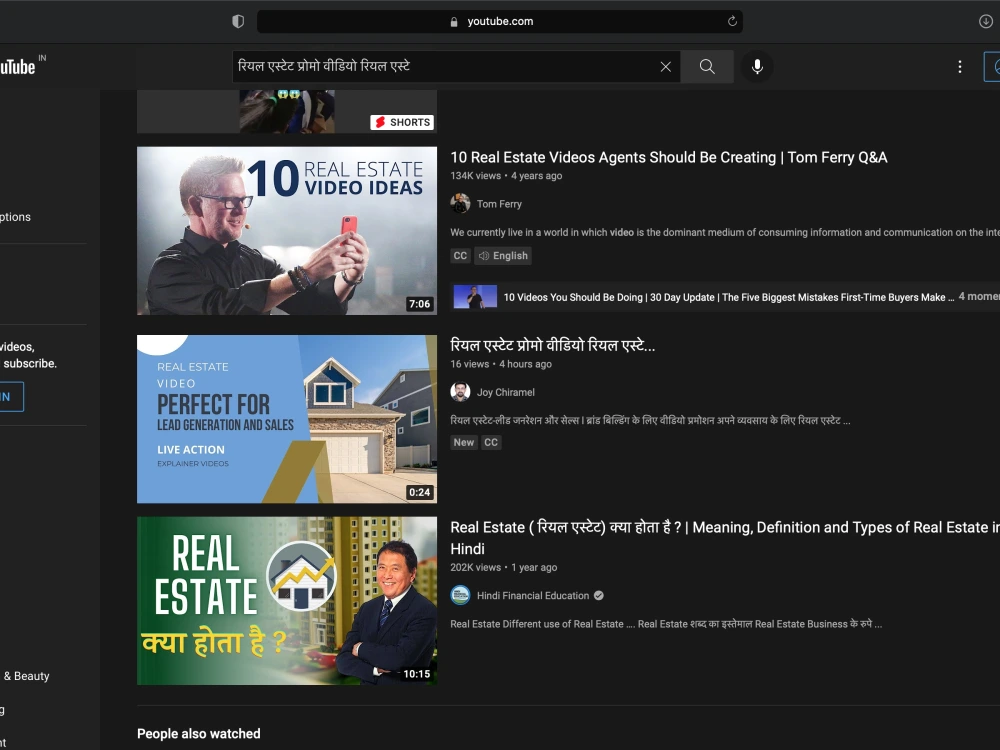Click the 7:06 duration badge
This screenshot has height=750, width=1000.
tap(419, 304)
